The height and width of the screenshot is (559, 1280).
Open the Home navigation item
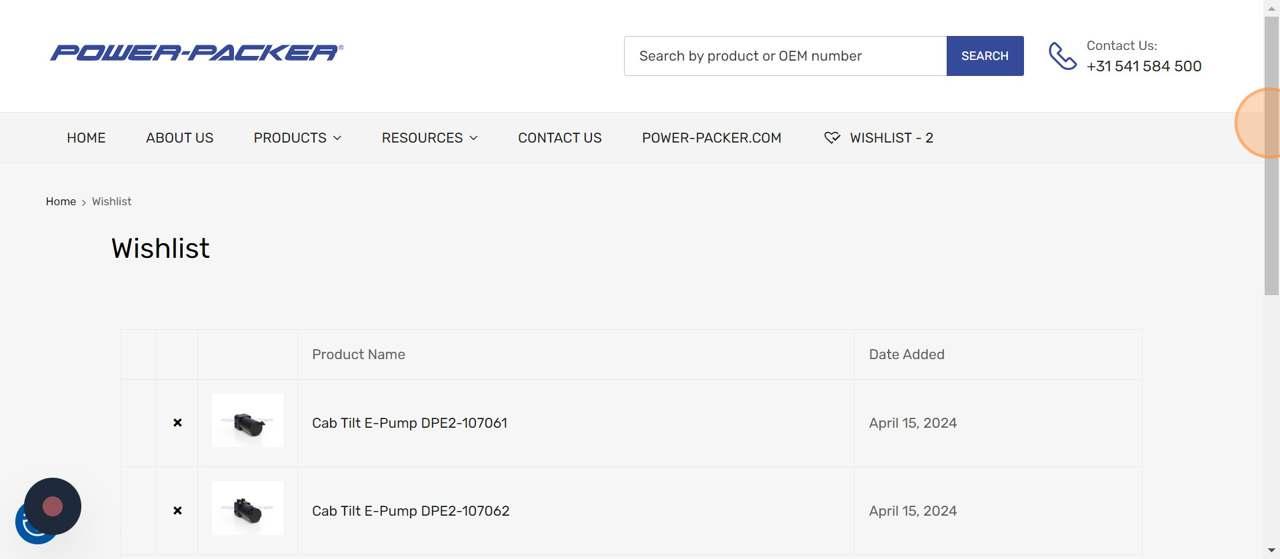coord(86,138)
